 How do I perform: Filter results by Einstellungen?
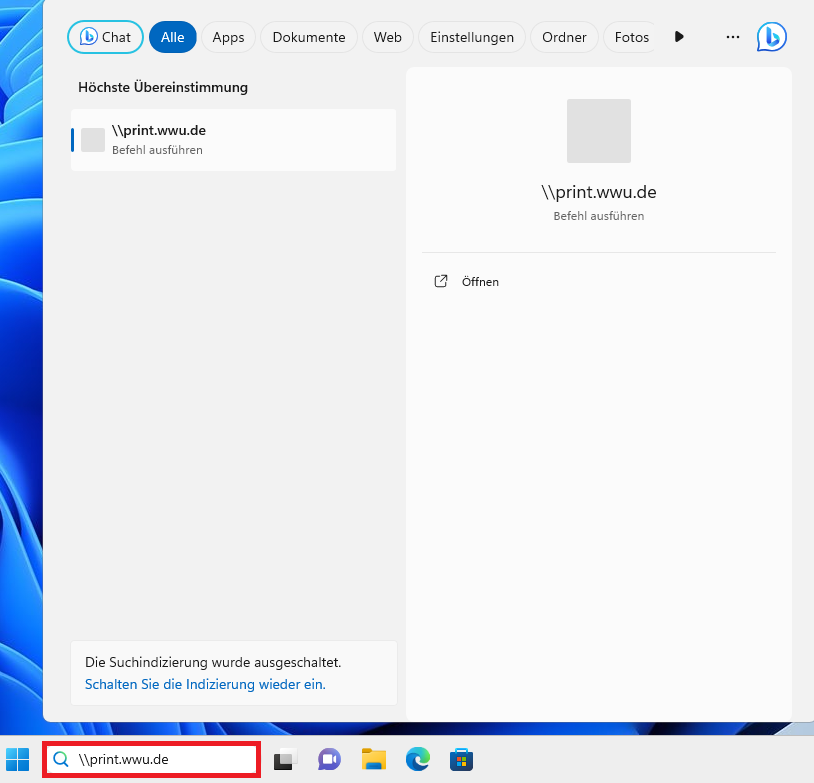[x=472, y=37]
